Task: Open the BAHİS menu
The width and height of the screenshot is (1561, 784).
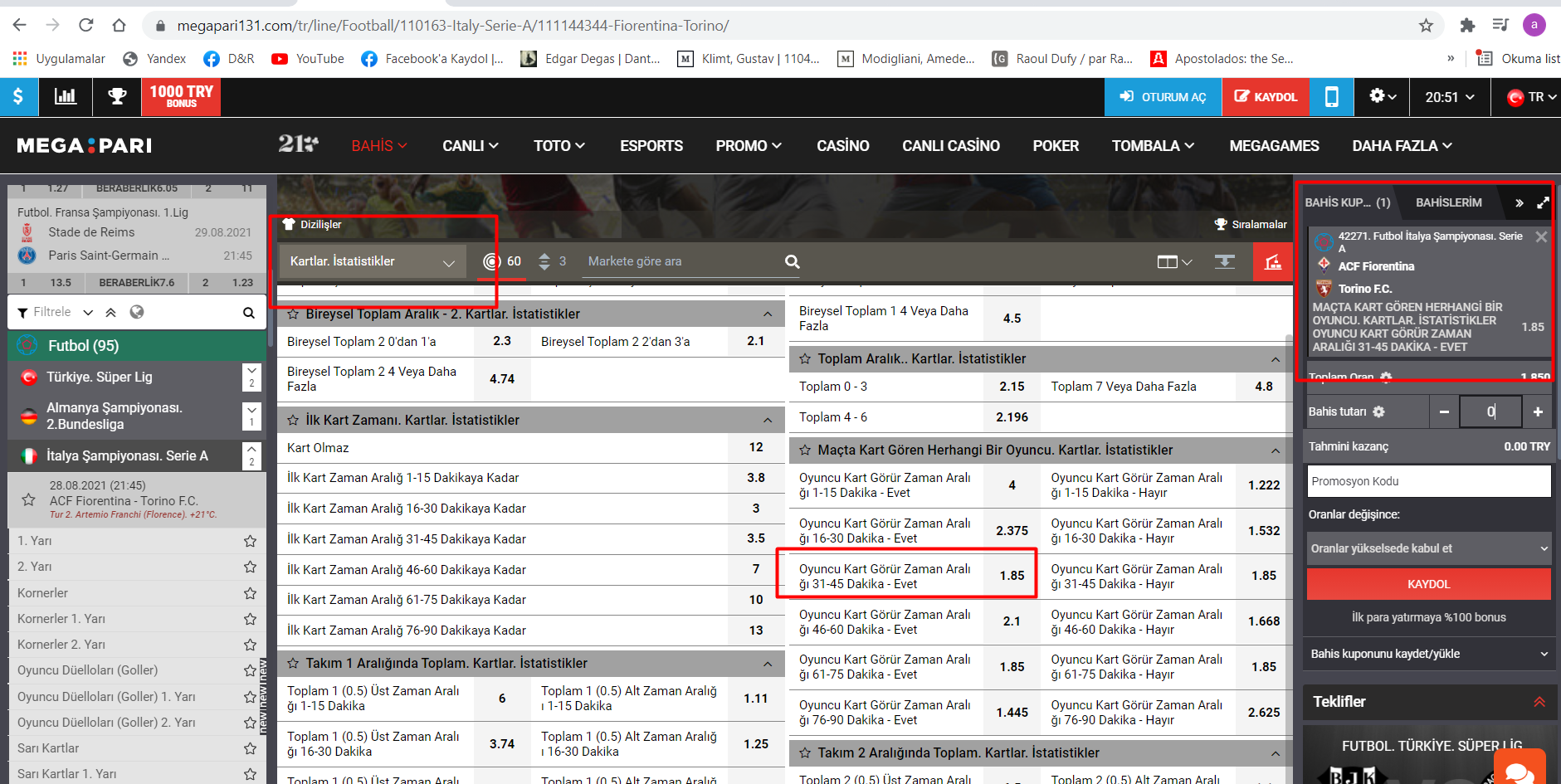Action: (378, 146)
